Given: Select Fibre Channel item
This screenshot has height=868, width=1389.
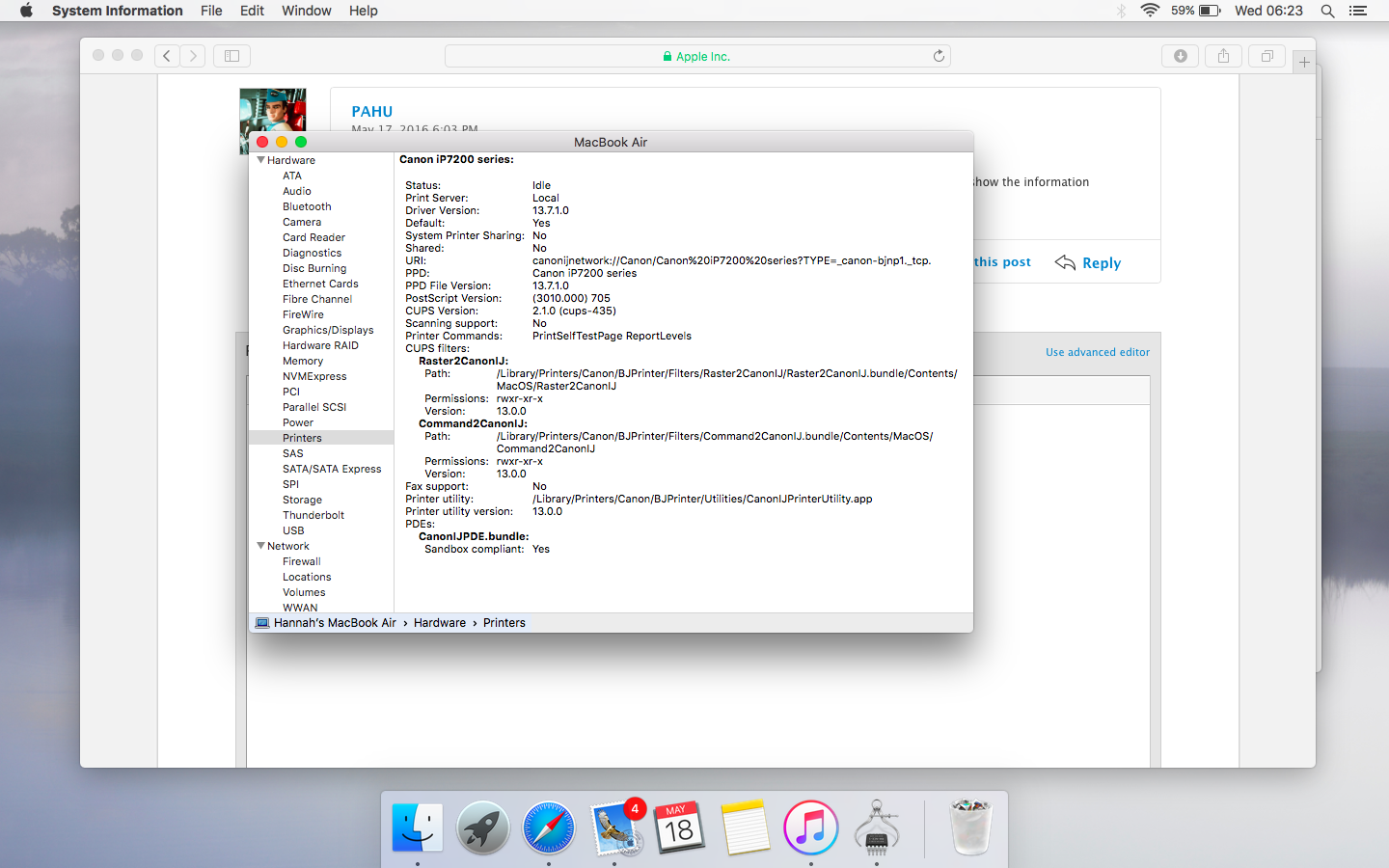Looking at the screenshot, I should pyautogui.click(x=317, y=299).
